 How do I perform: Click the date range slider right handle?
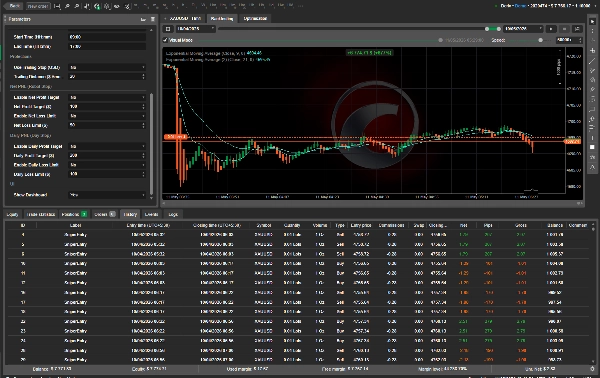pos(499,29)
